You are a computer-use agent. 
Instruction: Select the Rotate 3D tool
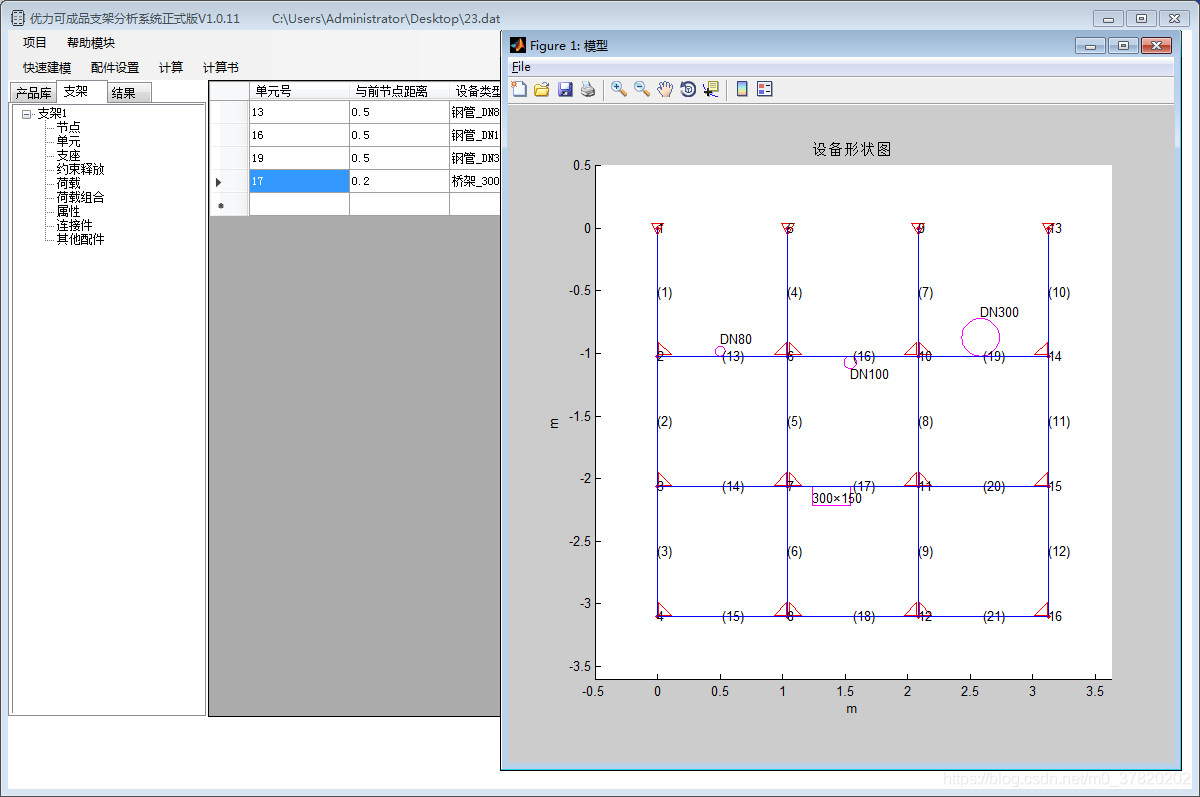688,89
